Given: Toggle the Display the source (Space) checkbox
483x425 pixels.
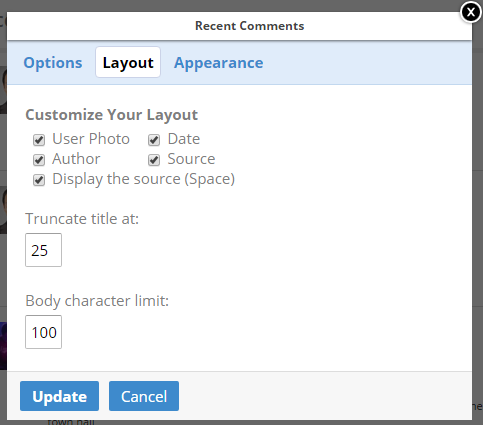Looking at the screenshot, I should 39,180.
